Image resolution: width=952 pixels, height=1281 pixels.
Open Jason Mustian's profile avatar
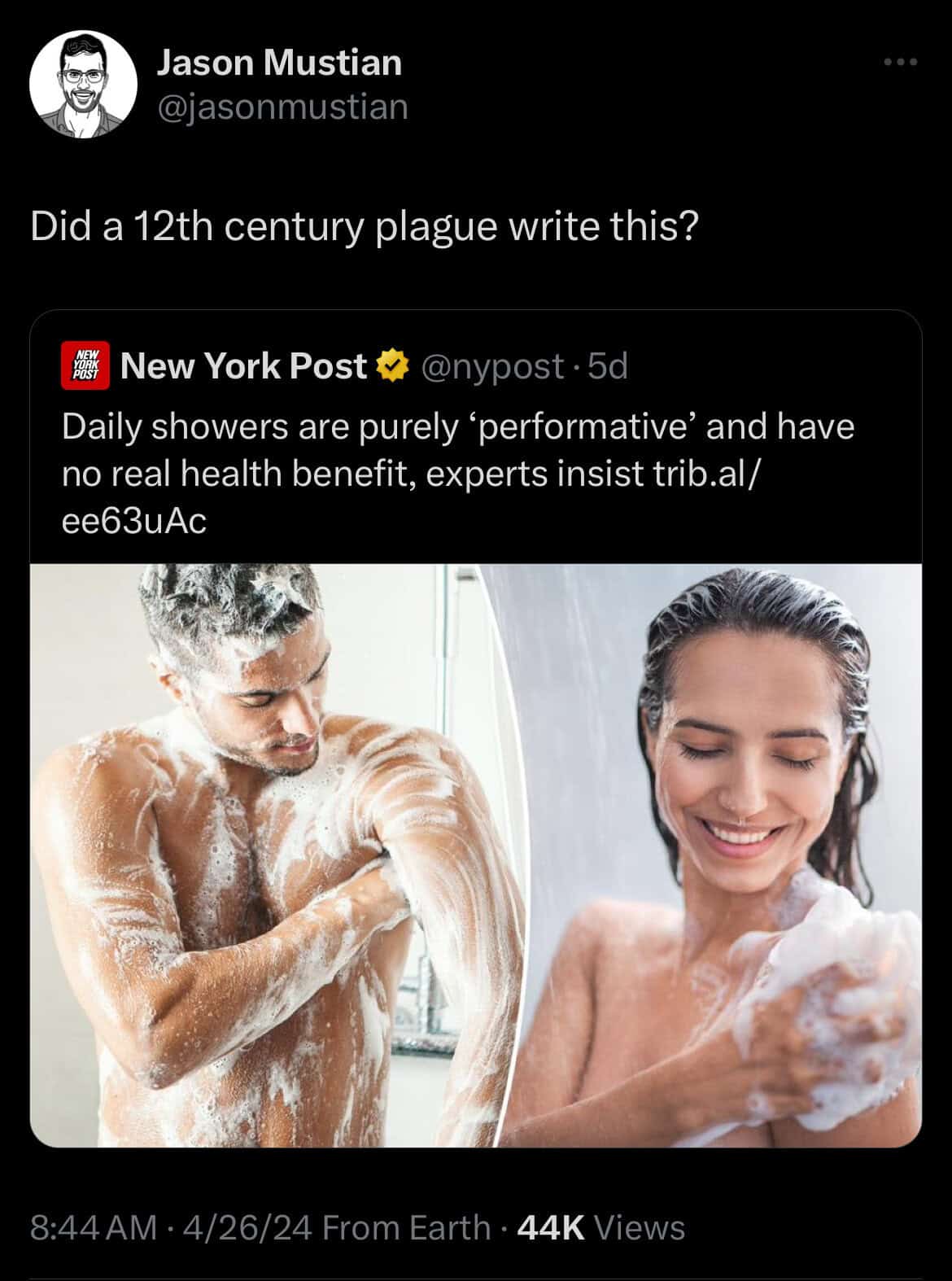click(x=84, y=85)
